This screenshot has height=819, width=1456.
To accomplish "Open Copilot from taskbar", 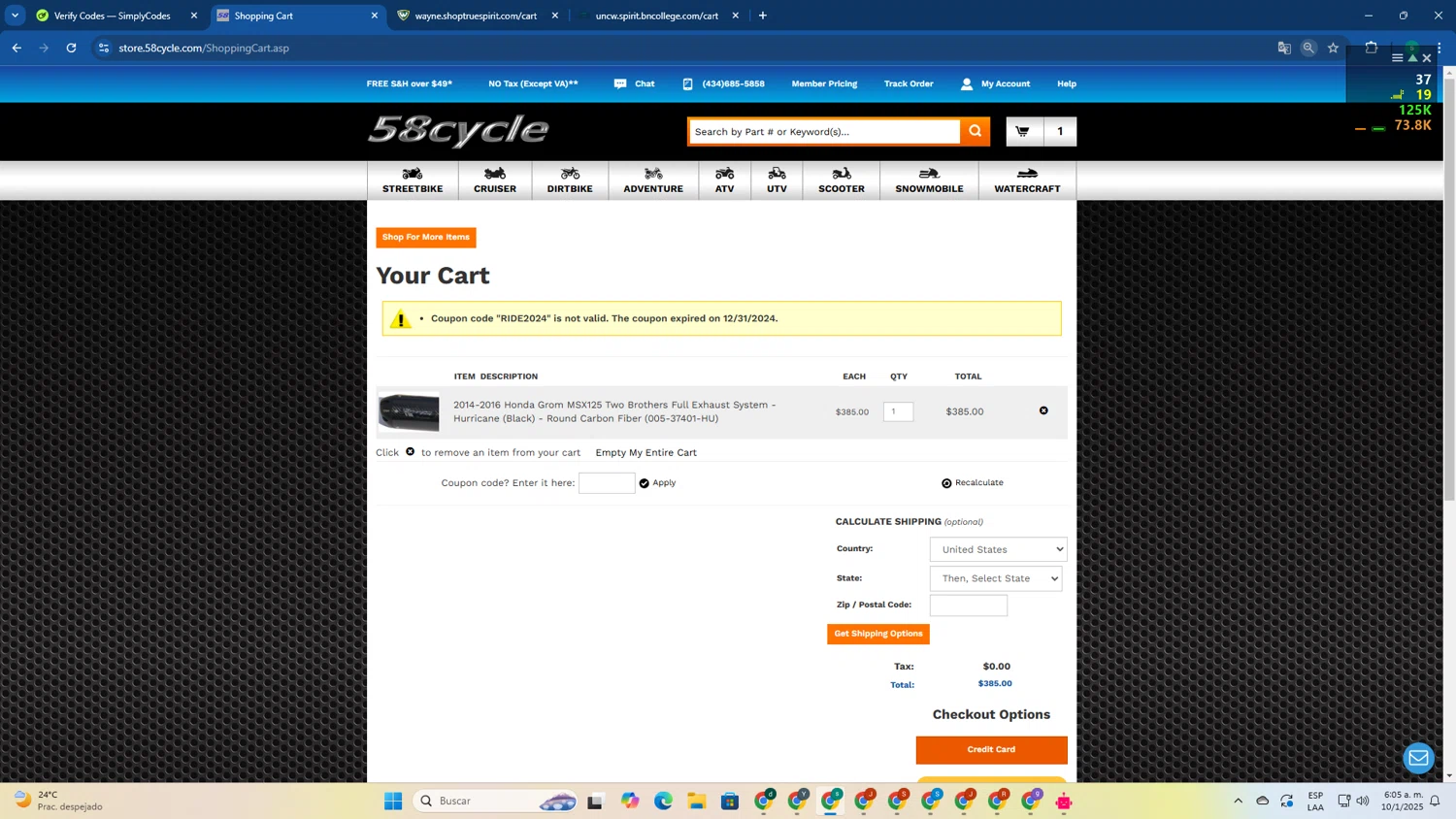I will click(x=630, y=801).
